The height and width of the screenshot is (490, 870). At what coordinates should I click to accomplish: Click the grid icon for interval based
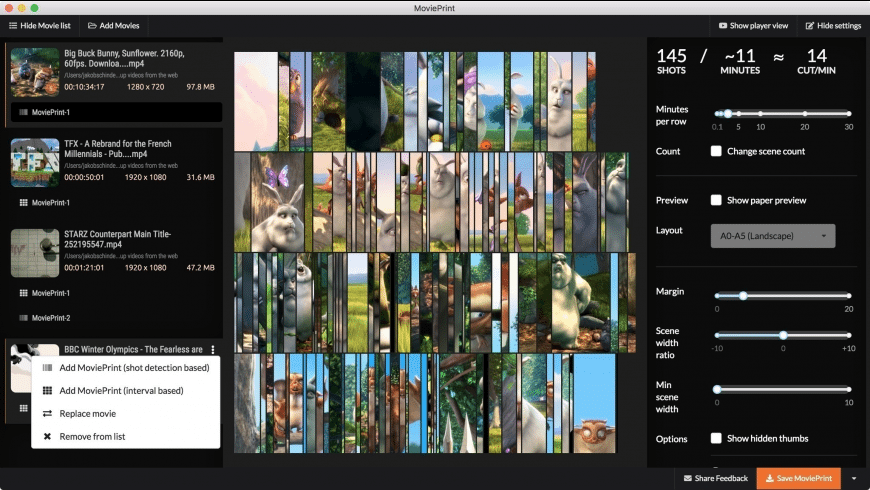pos(47,391)
